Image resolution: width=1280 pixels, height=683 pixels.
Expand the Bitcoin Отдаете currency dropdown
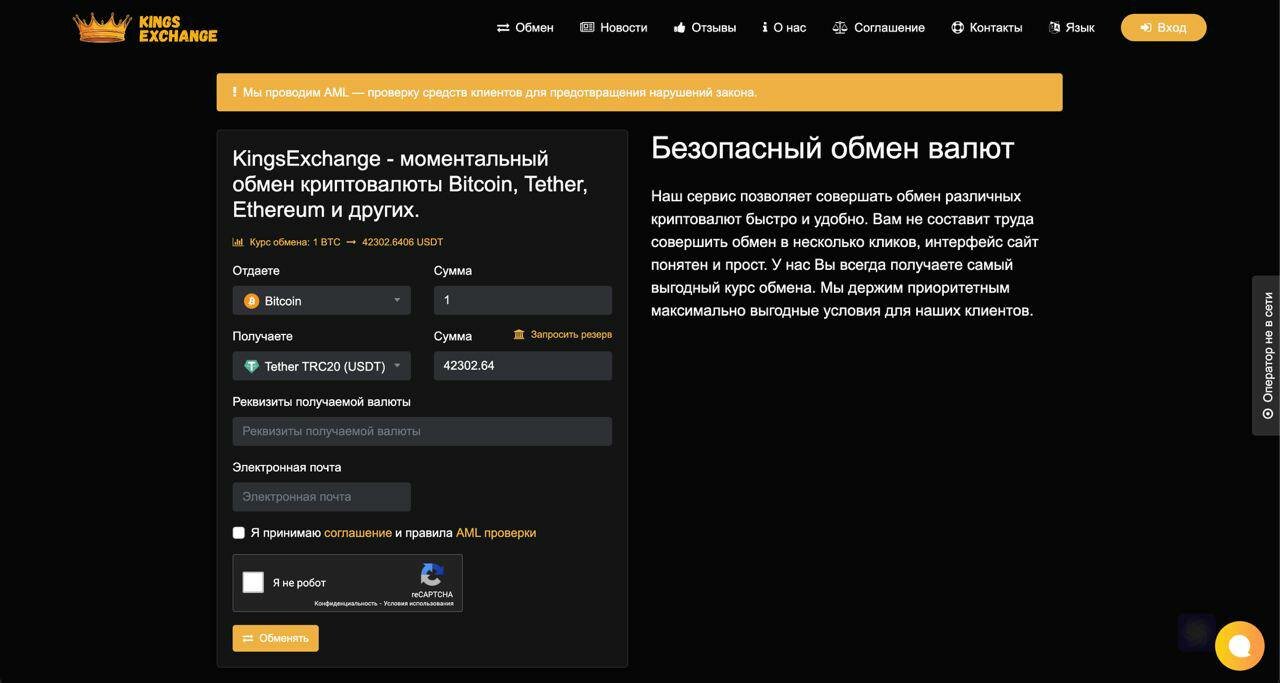click(x=321, y=300)
